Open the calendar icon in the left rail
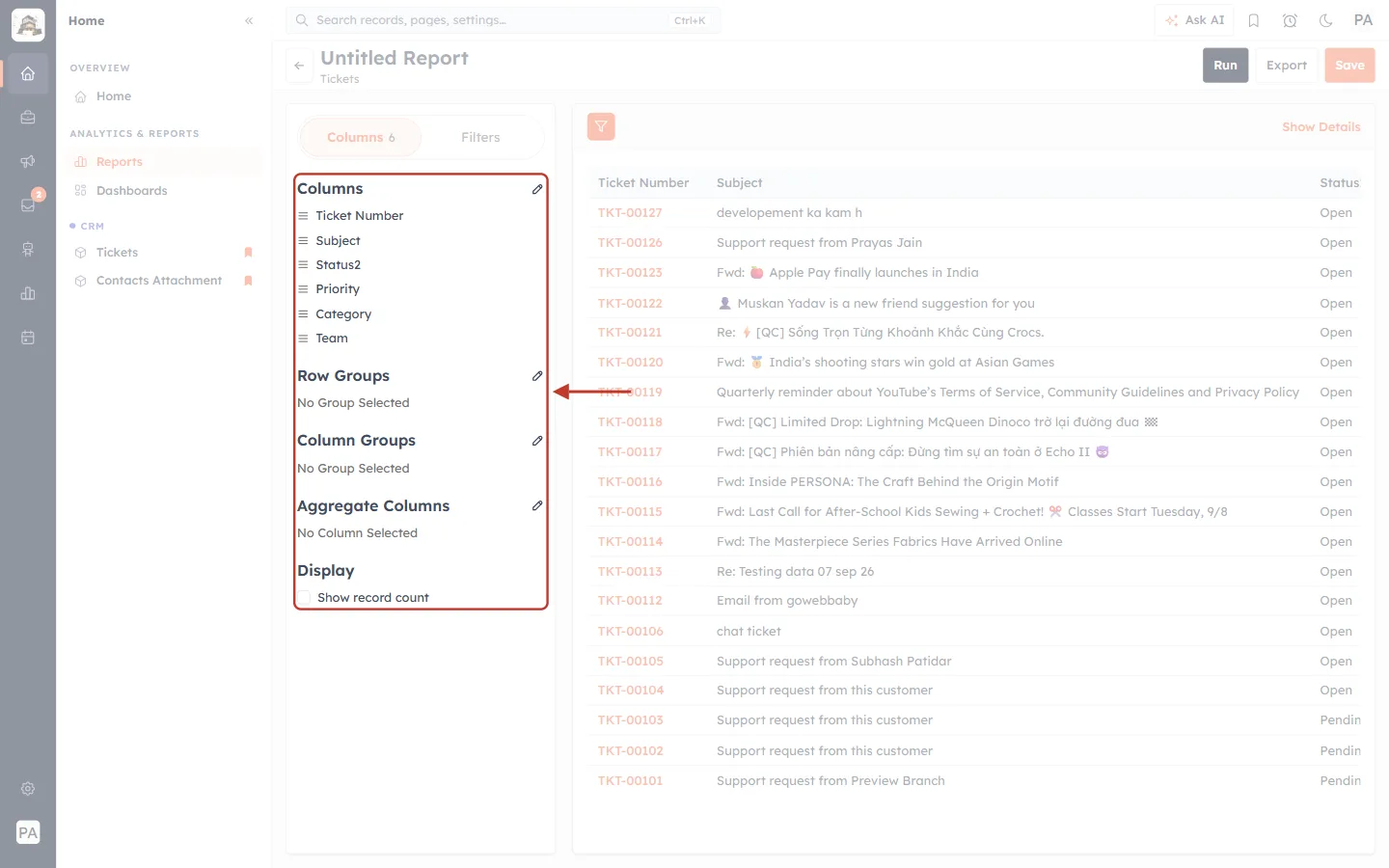This screenshot has width=1389, height=868. (28, 338)
